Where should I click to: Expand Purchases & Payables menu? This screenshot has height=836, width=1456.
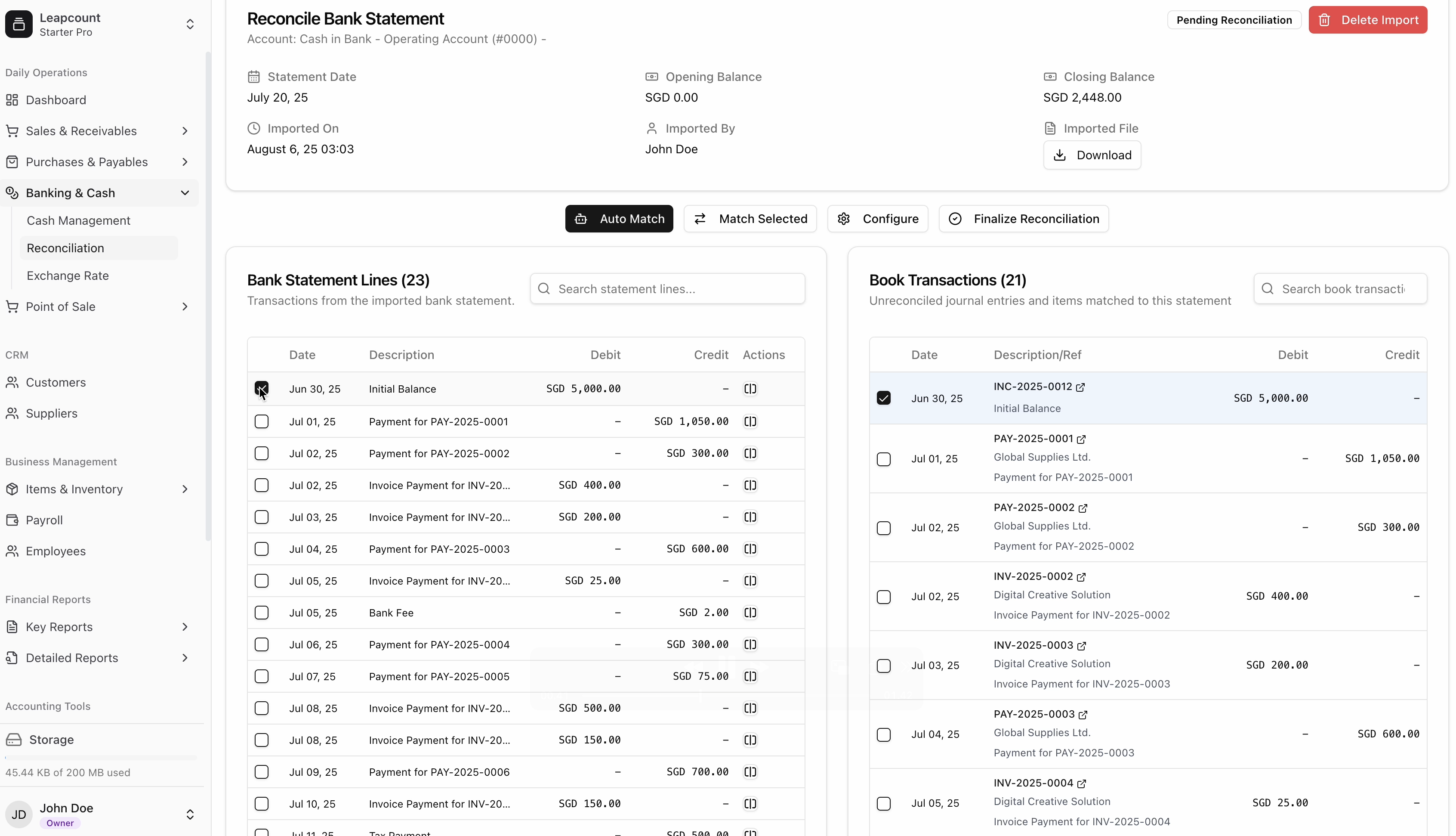tap(99, 162)
